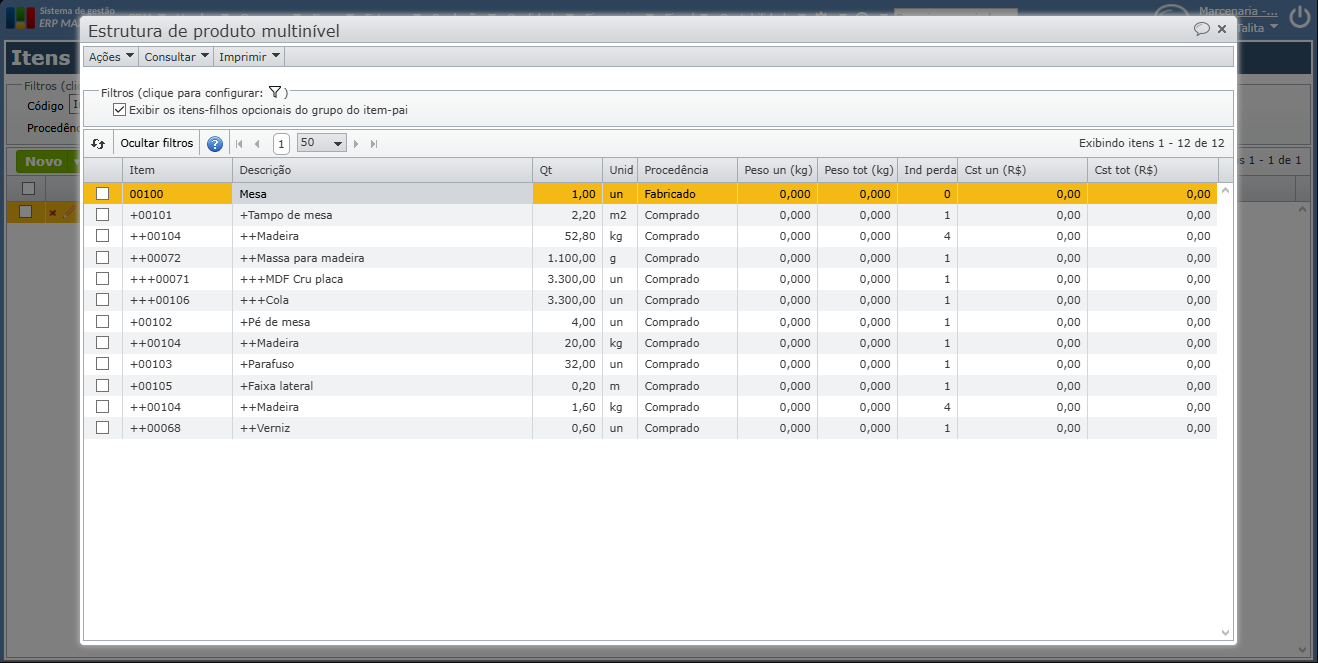
Task: Select the +00102 item code cell
Action: (177, 322)
